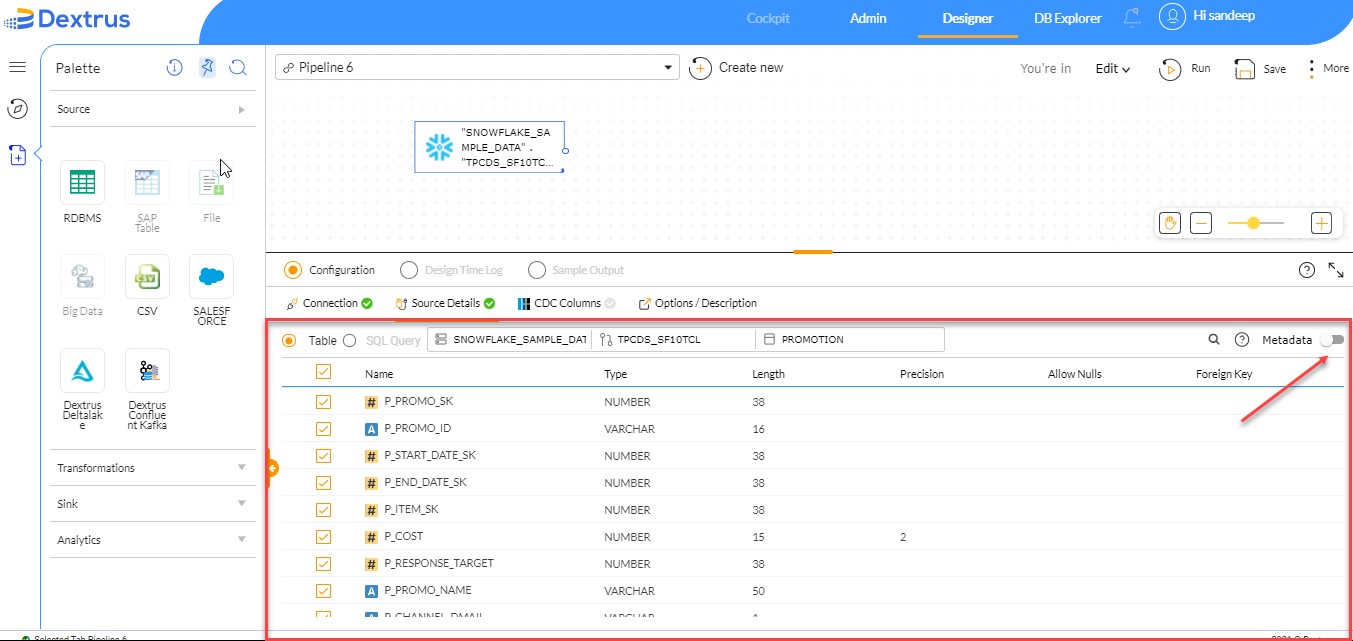This screenshot has height=641, width=1353.
Task: Open the Edit mode dropdown
Action: coord(1112,69)
